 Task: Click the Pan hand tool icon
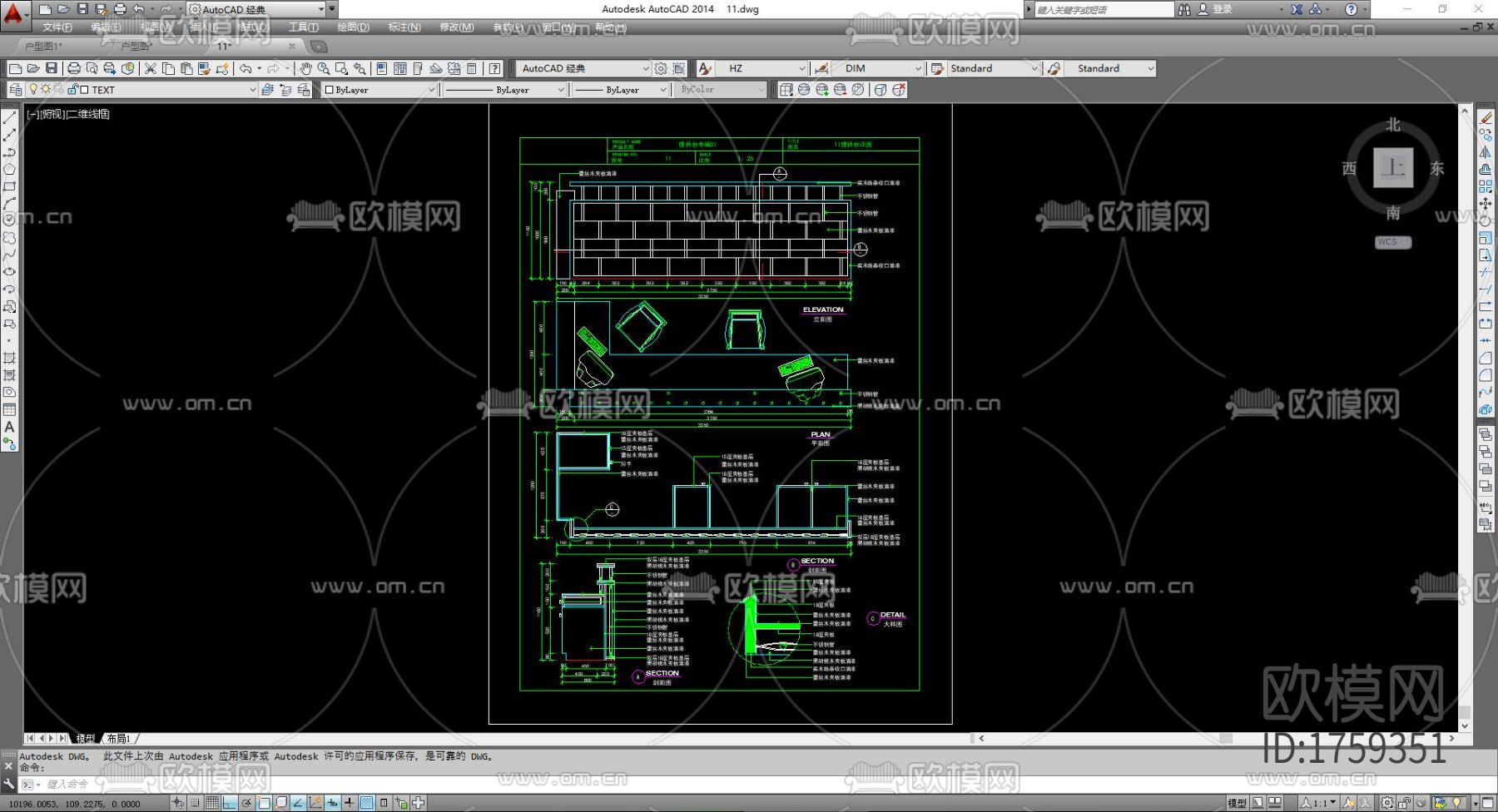tap(305, 68)
